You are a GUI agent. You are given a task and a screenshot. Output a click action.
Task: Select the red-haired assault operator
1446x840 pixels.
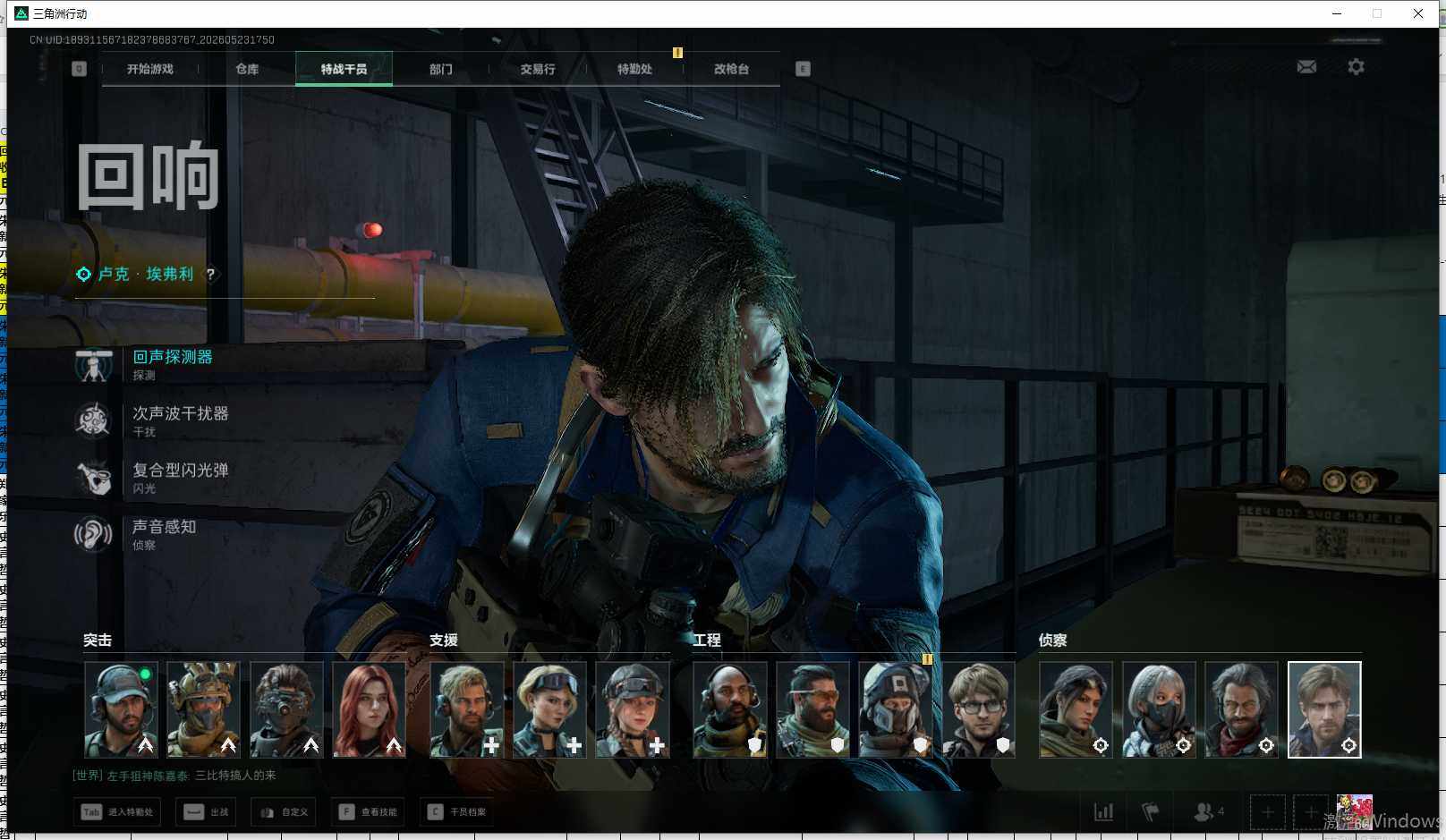(x=369, y=709)
